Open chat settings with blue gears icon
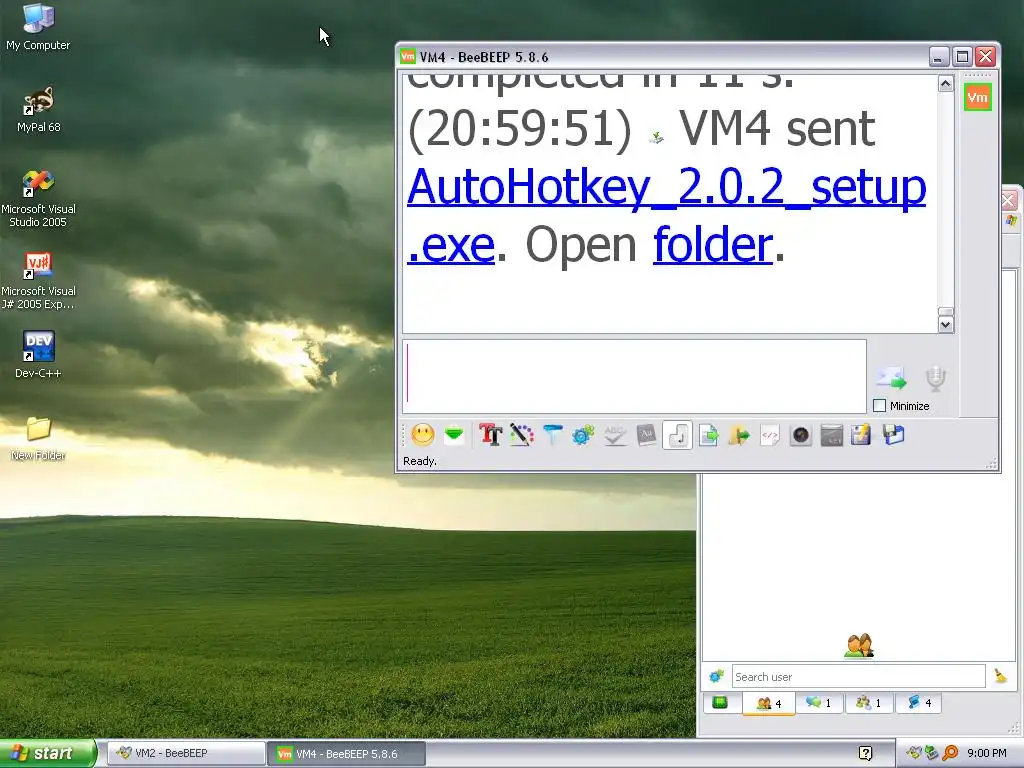 coord(583,435)
